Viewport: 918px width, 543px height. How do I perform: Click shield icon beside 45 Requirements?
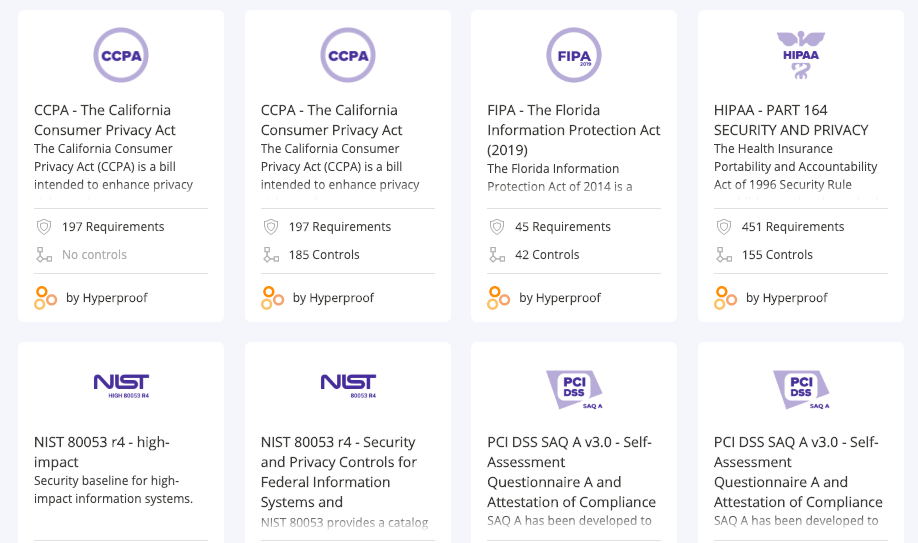click(497, 227)
